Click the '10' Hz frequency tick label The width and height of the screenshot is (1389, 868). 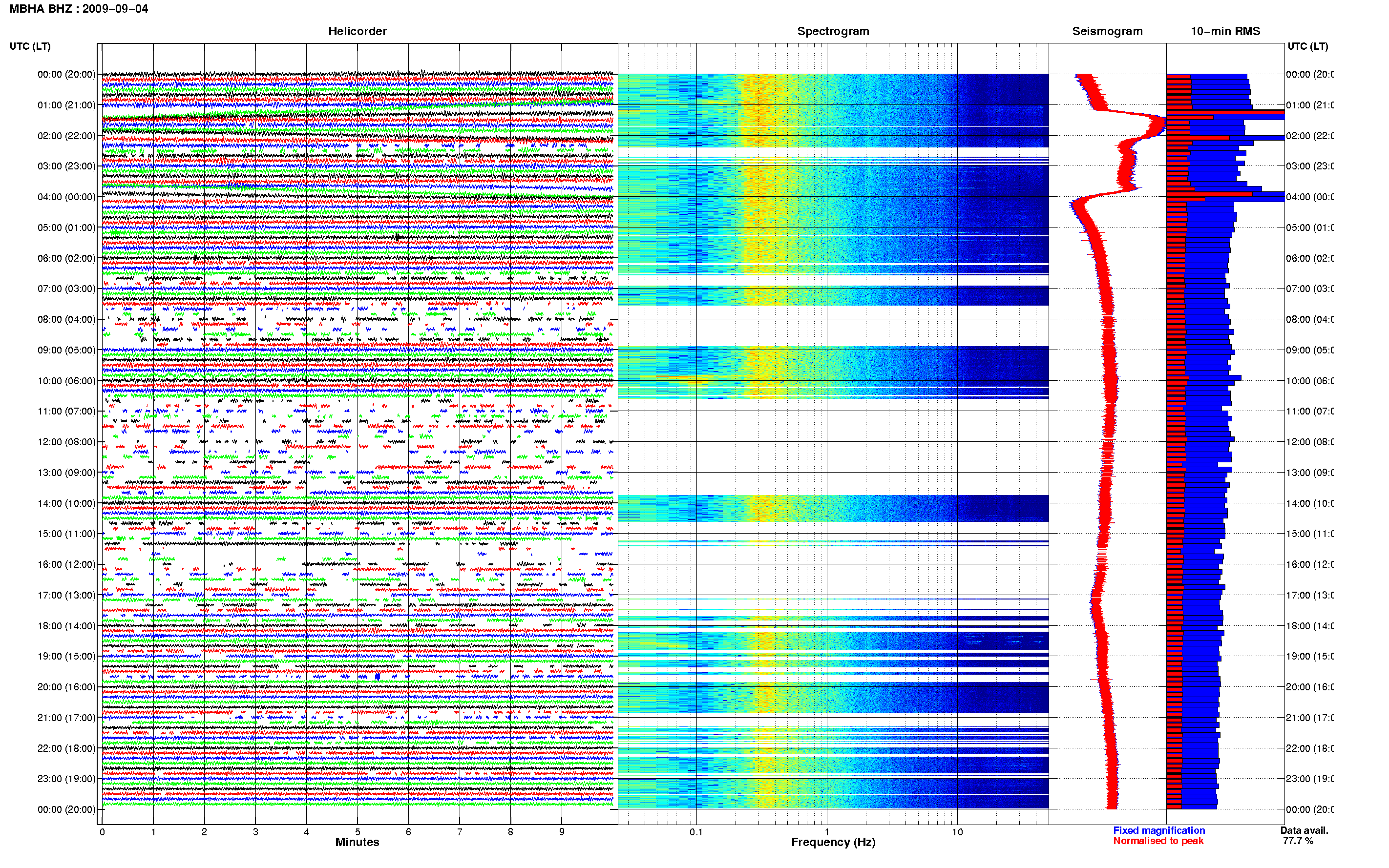coord(957,832)
